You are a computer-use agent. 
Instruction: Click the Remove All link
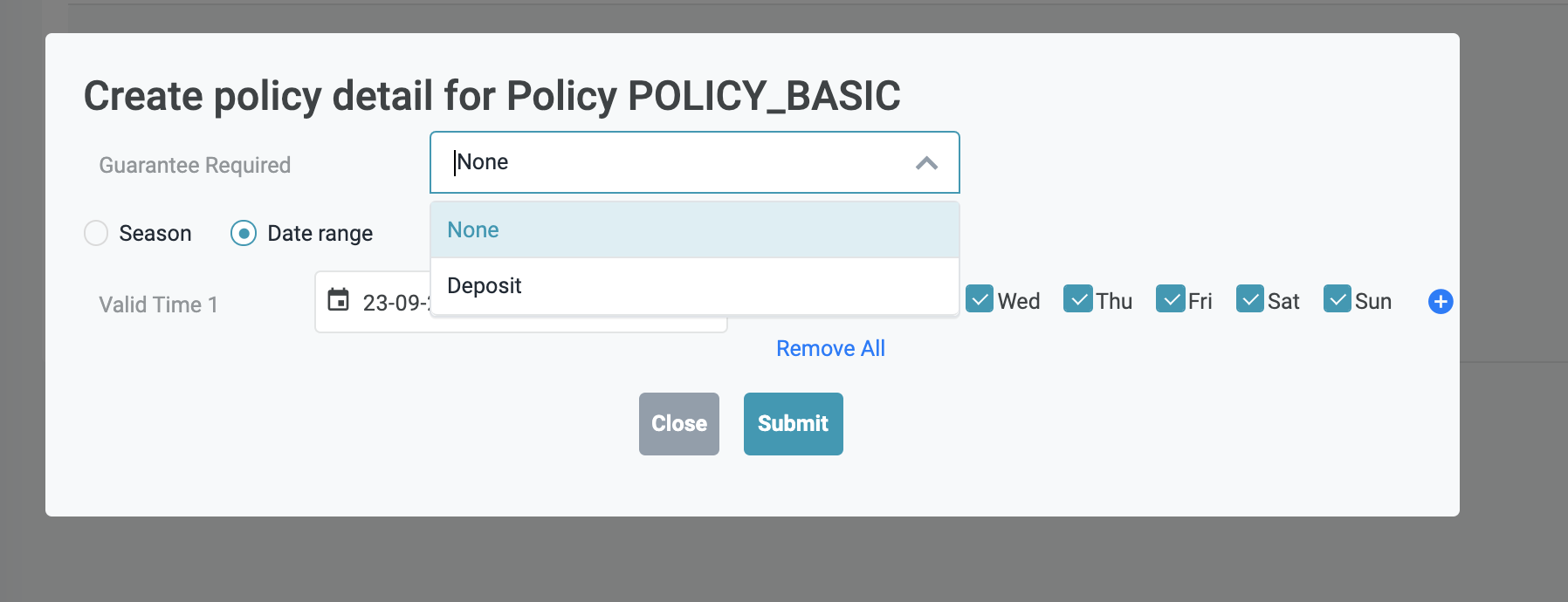[x=830, y=349]
